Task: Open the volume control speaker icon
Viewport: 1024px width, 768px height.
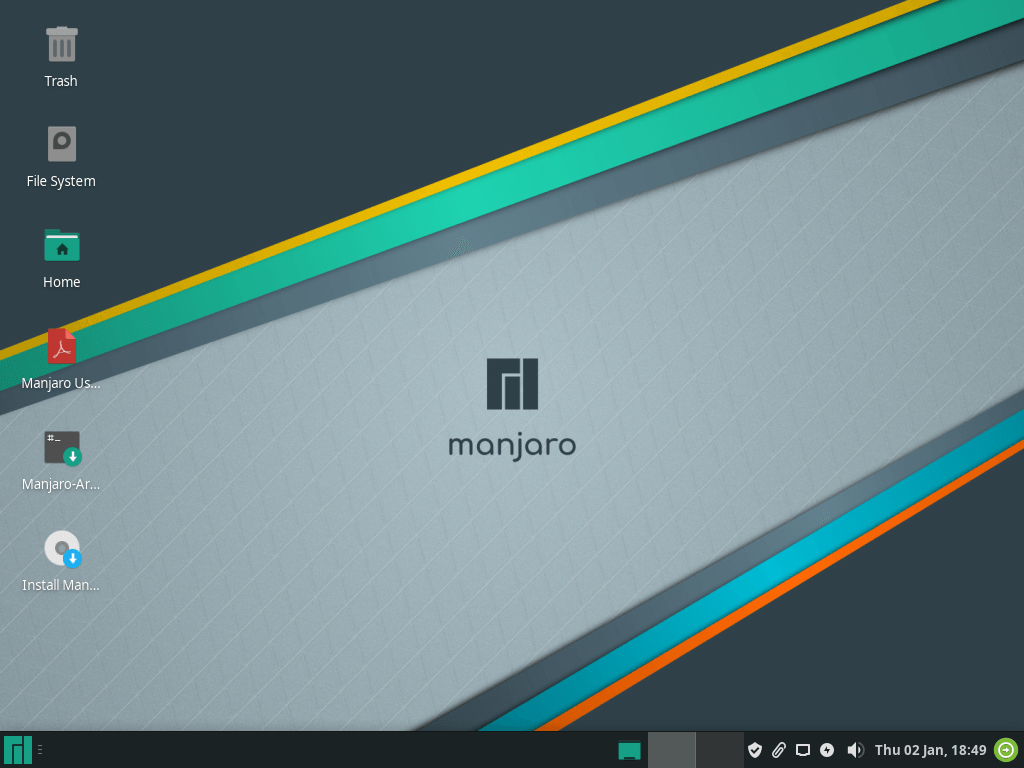Action: [x=856, y=749]
